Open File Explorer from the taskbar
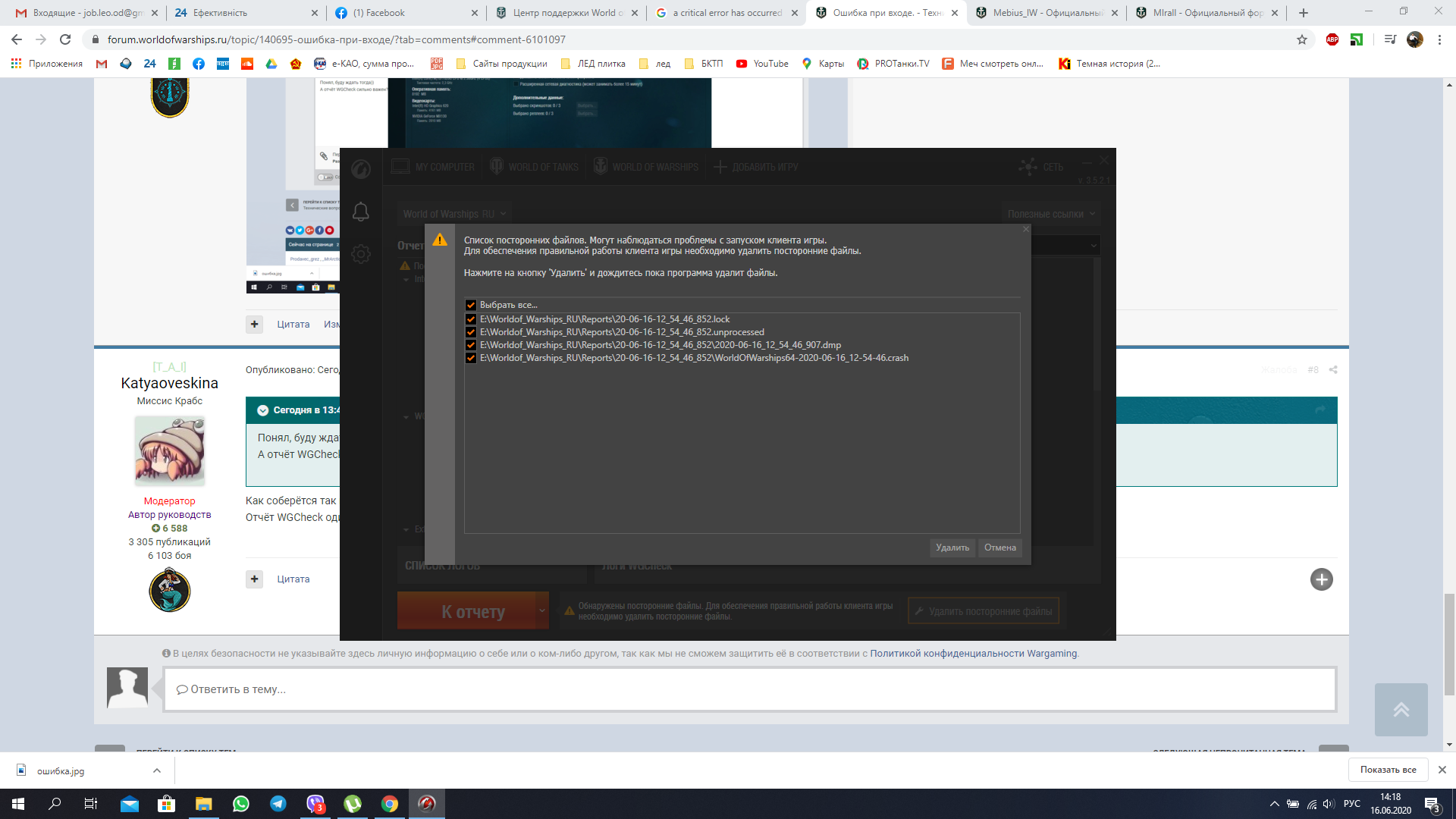Viewport: 1456px width, 819px height. point(203,804)
